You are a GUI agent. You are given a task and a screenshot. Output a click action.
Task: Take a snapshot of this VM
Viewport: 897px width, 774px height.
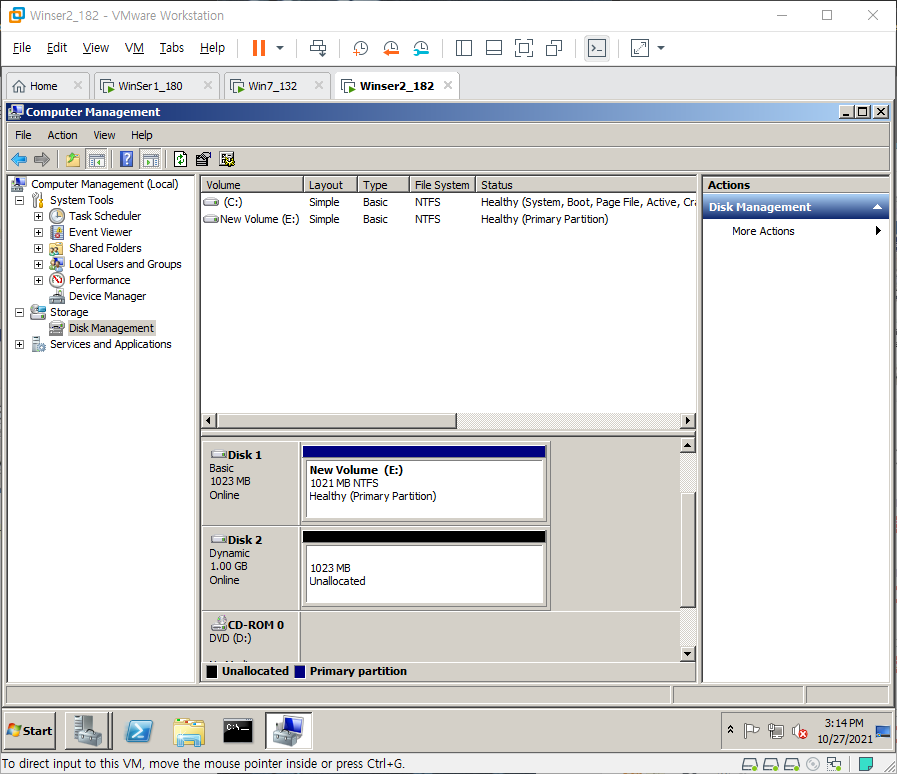click(360, 48)
